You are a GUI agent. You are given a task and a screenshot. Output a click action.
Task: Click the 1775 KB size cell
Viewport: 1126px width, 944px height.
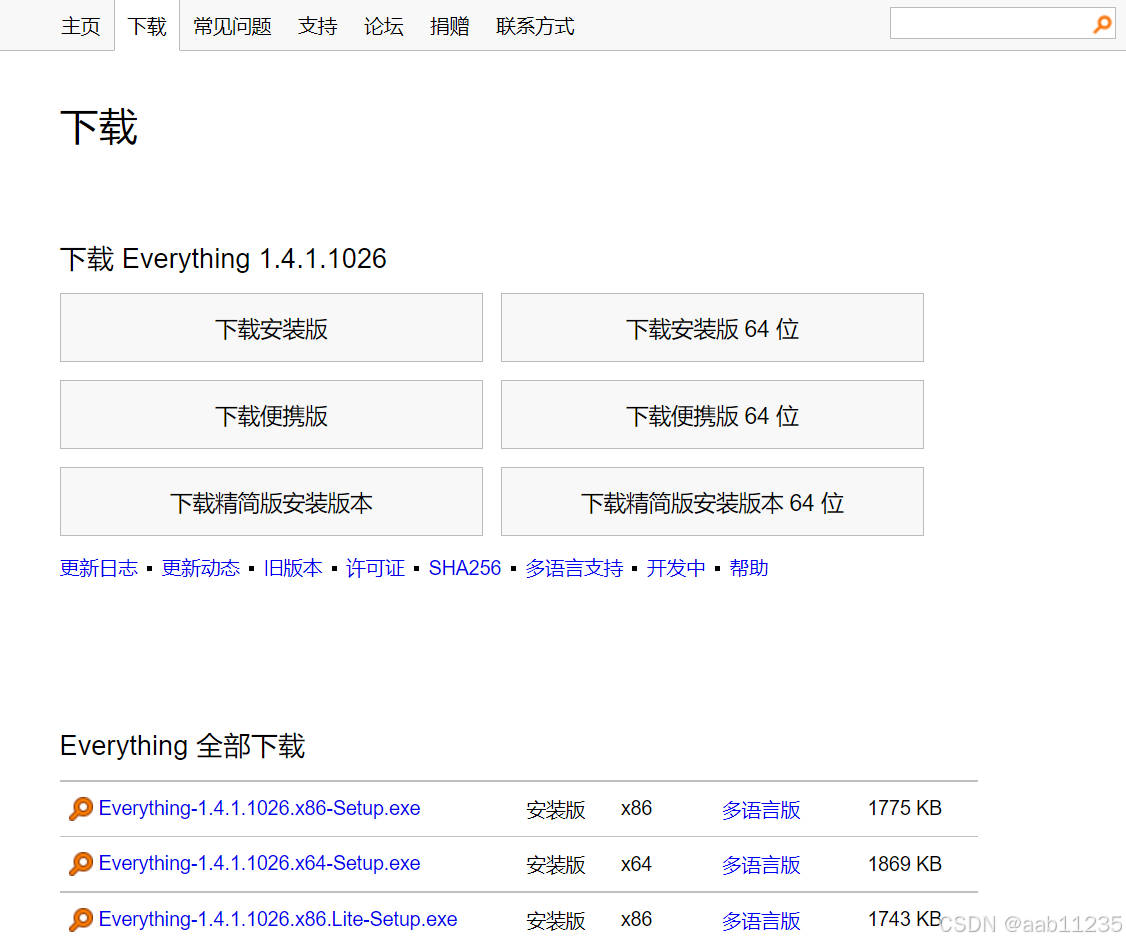905,808
